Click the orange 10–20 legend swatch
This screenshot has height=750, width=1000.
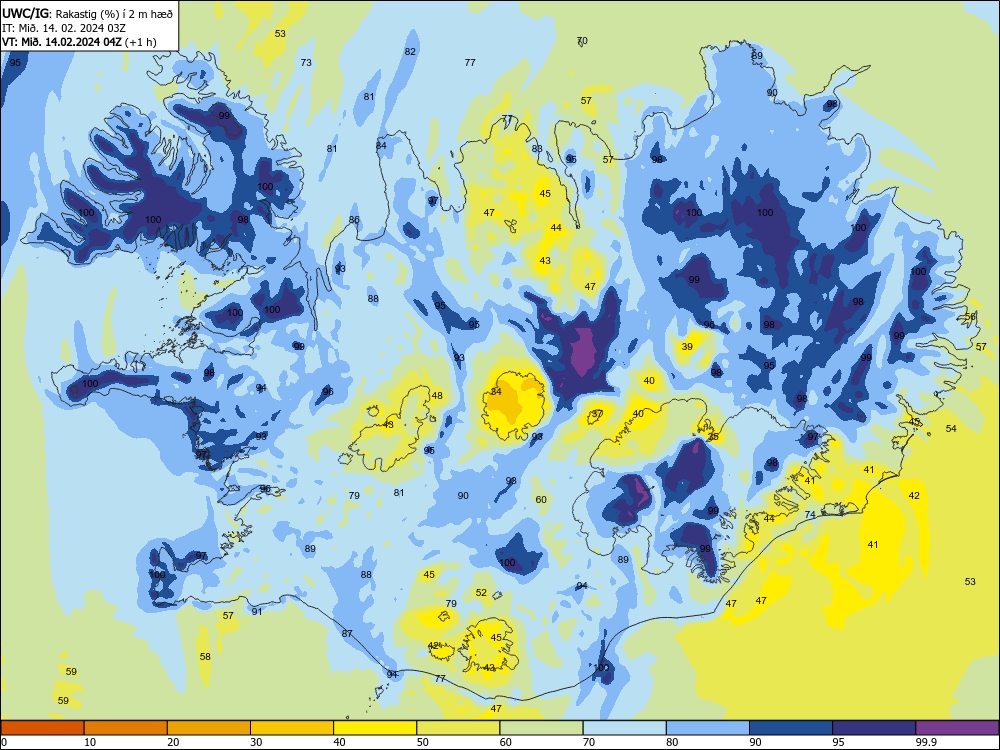pyautogui.click(x=126, y=728)
